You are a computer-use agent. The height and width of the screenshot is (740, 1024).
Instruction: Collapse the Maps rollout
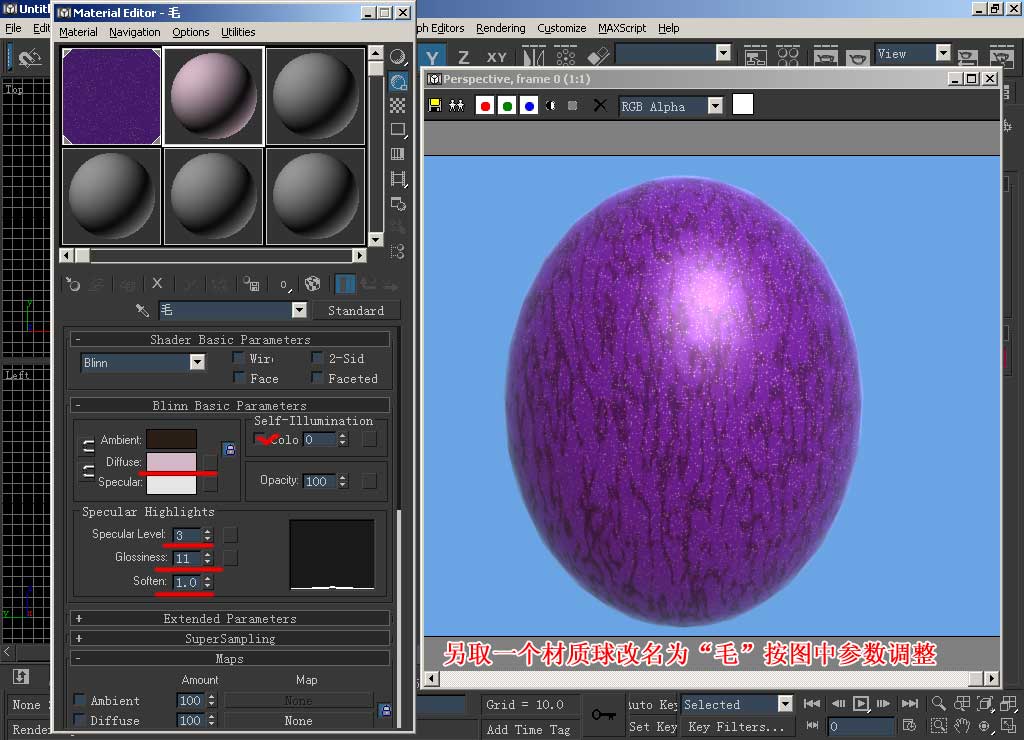click(230, 658)
